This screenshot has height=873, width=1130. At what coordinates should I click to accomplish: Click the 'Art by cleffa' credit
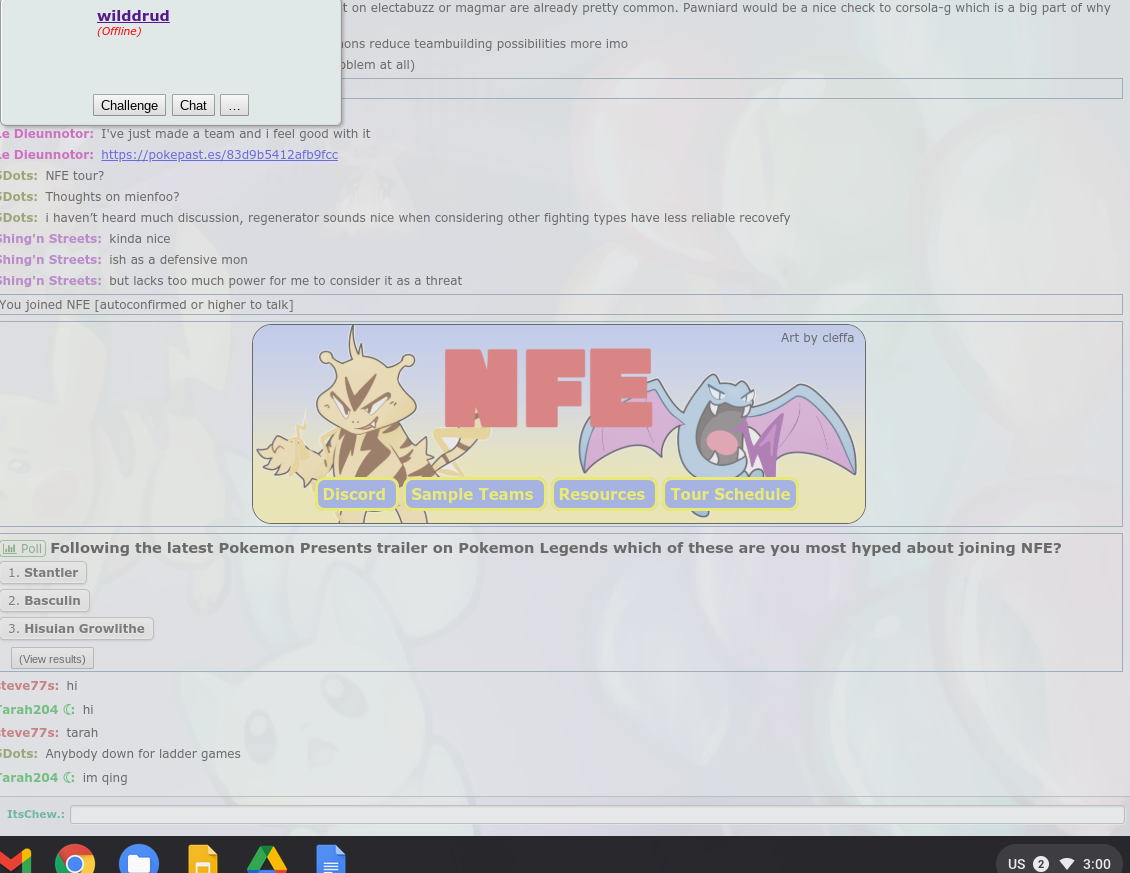(x=817, y=338)
